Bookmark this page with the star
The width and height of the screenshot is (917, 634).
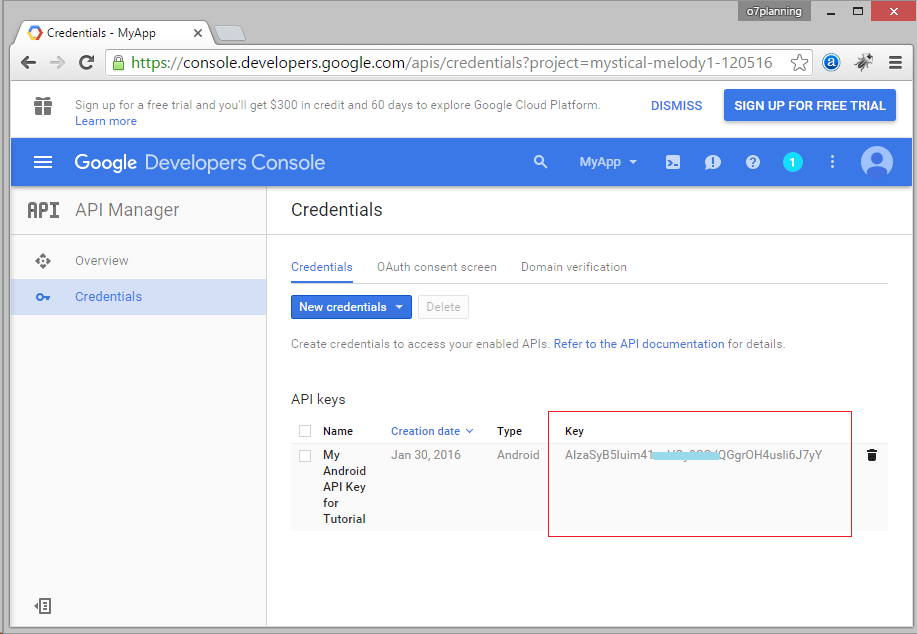click(799, 63)
